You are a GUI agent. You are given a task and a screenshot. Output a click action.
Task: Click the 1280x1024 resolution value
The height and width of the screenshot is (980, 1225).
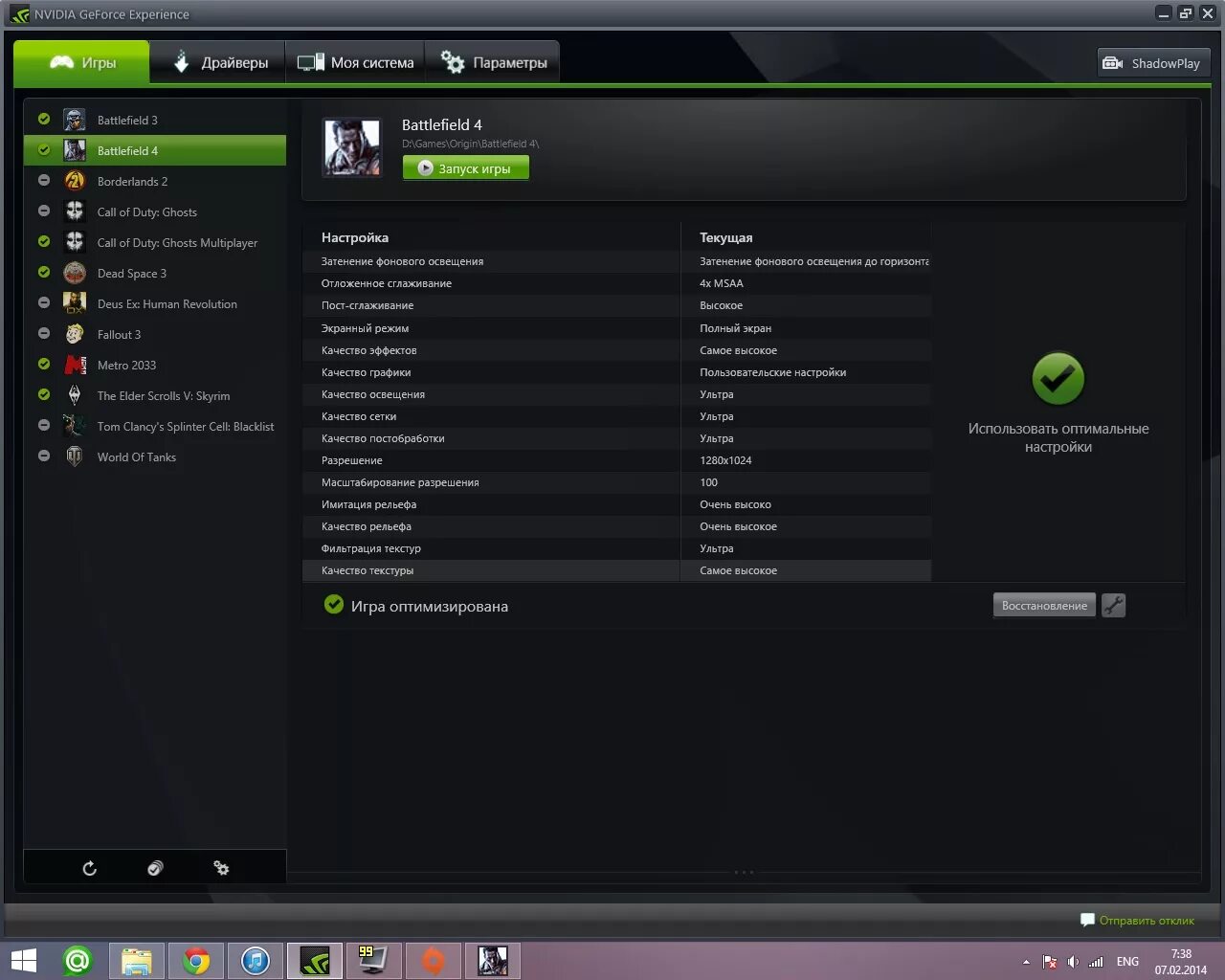(x=725, y=460)
